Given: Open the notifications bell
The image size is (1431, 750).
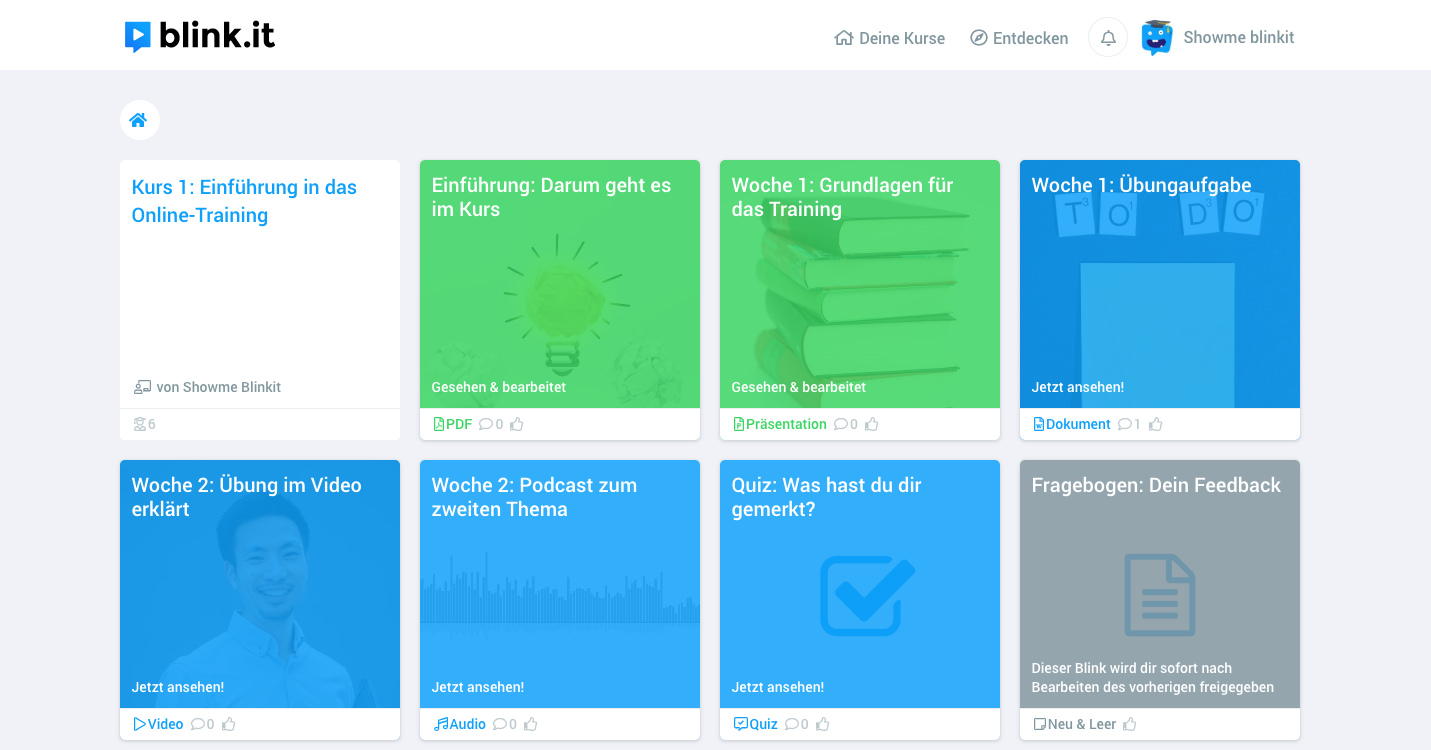Looking at the screenshot, I should [x=1108, y=38].
